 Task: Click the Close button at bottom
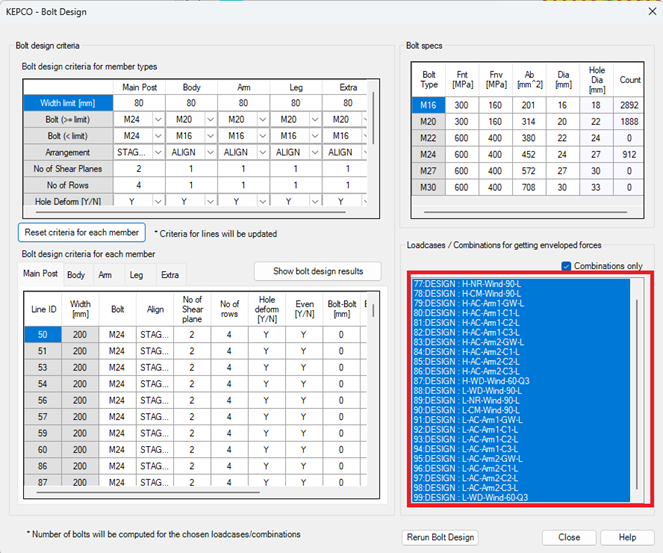pyautogui.click(x=569, y=537)
